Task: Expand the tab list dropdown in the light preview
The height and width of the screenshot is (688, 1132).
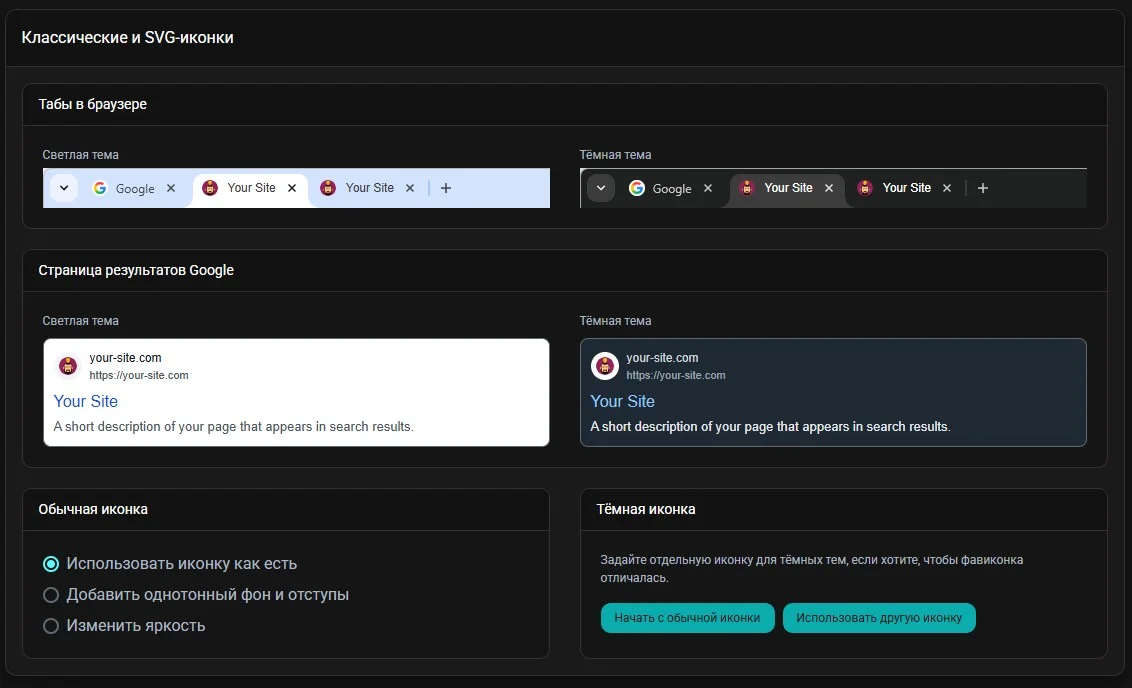Action: (x=63, y=188)
